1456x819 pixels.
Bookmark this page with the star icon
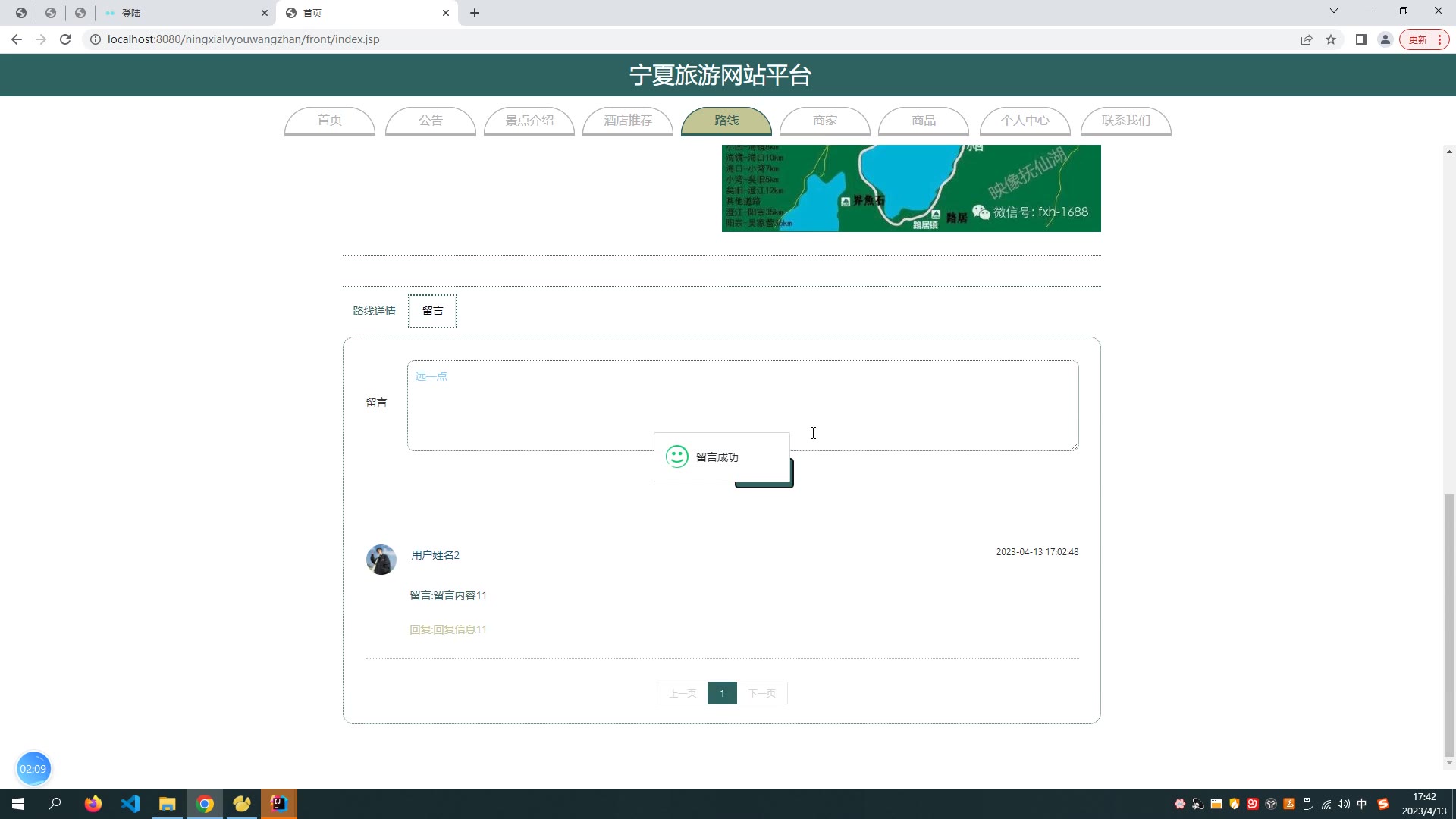click(1331, 39)
